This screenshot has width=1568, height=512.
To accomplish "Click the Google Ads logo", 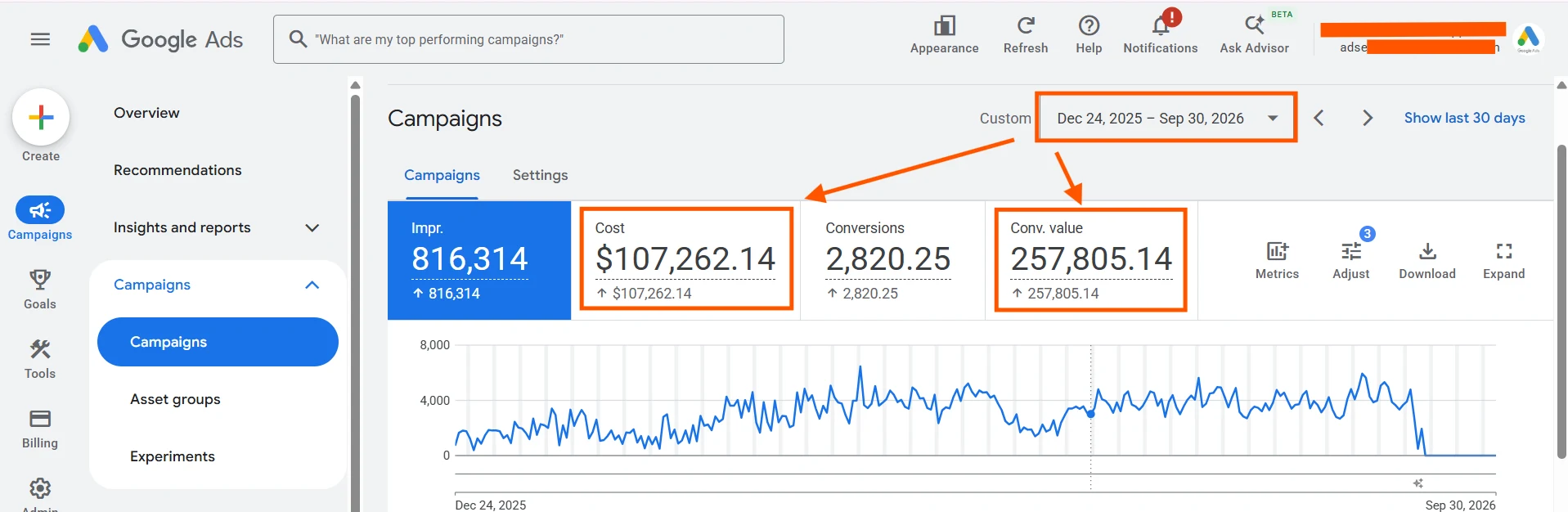I will click(160, 39).
